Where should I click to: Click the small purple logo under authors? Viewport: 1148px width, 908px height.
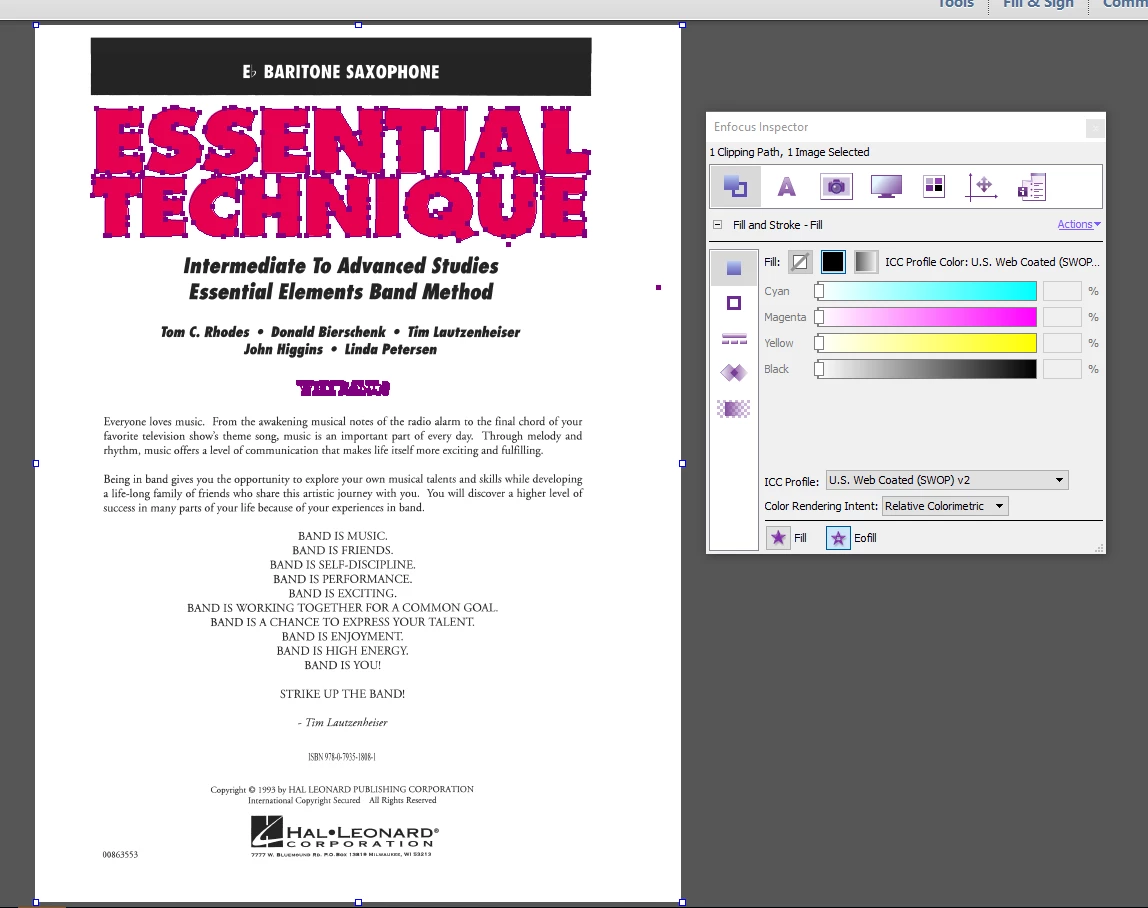(x=343, y=387)
